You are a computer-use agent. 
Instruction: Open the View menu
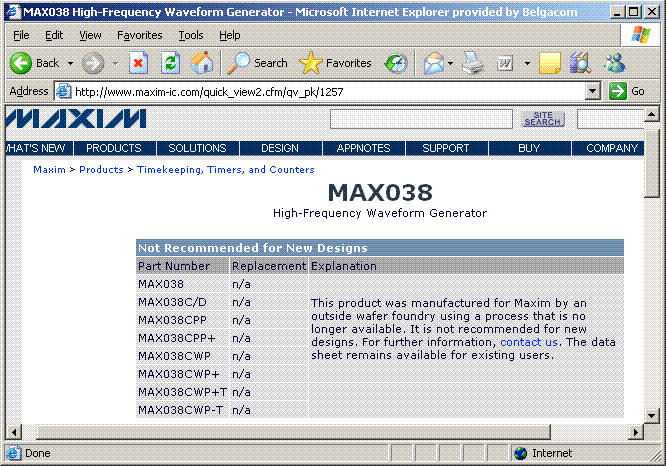90,35
